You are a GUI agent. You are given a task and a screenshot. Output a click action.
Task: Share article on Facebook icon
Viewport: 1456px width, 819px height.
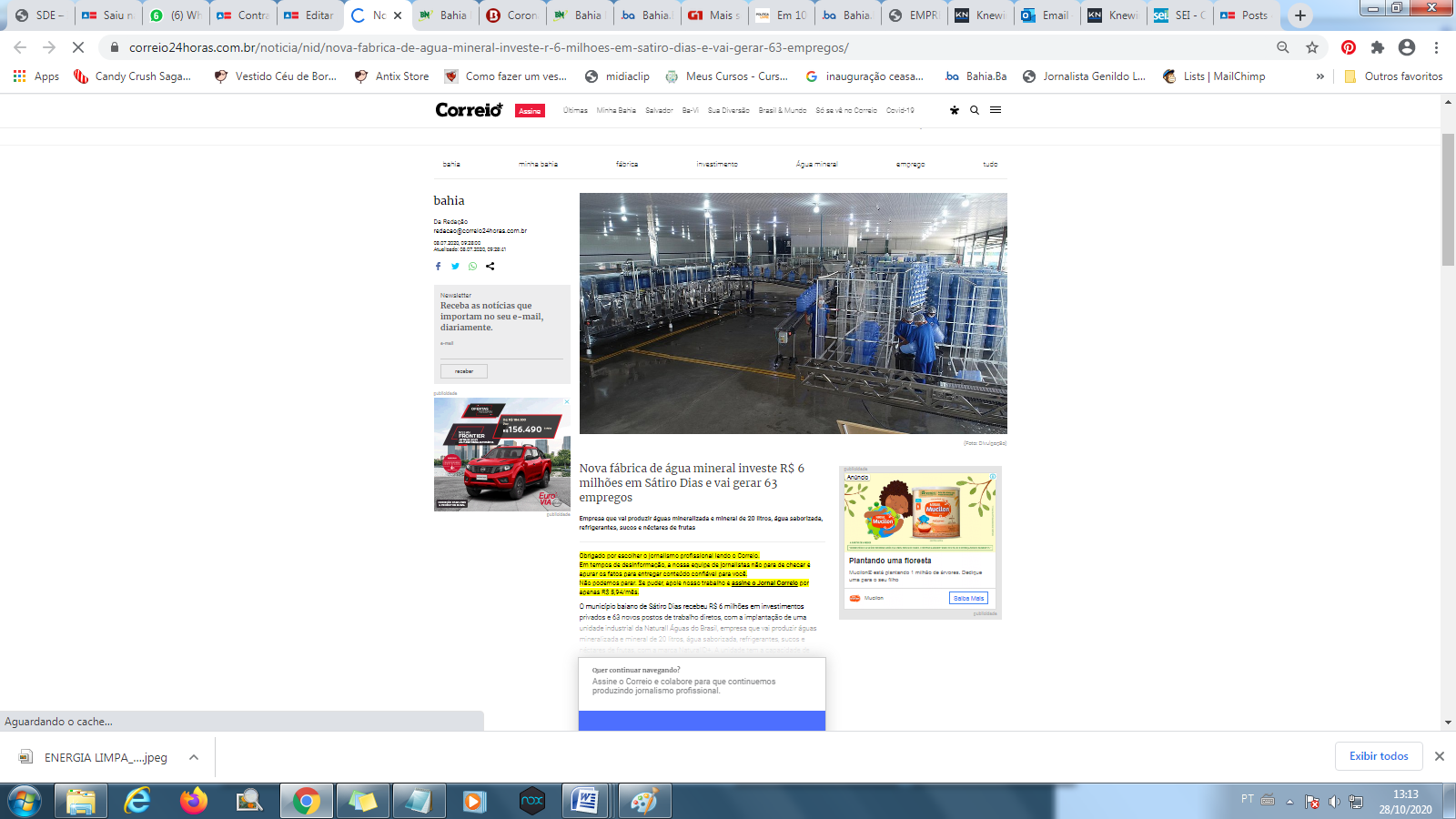(438, 267)
